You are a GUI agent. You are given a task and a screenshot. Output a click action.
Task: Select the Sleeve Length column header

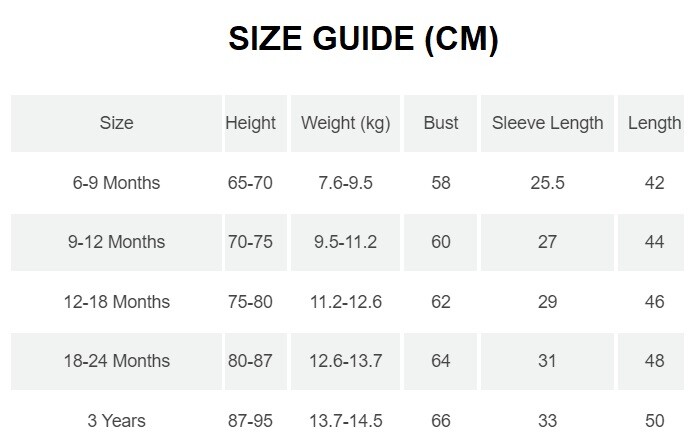(x=547, y=123)
